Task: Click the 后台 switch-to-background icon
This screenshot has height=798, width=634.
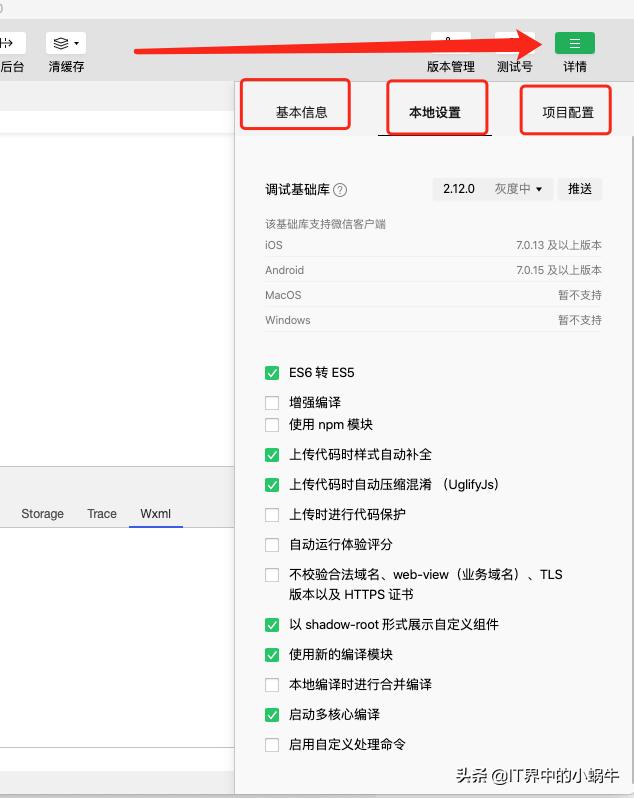Action: (x=10, y=43)
